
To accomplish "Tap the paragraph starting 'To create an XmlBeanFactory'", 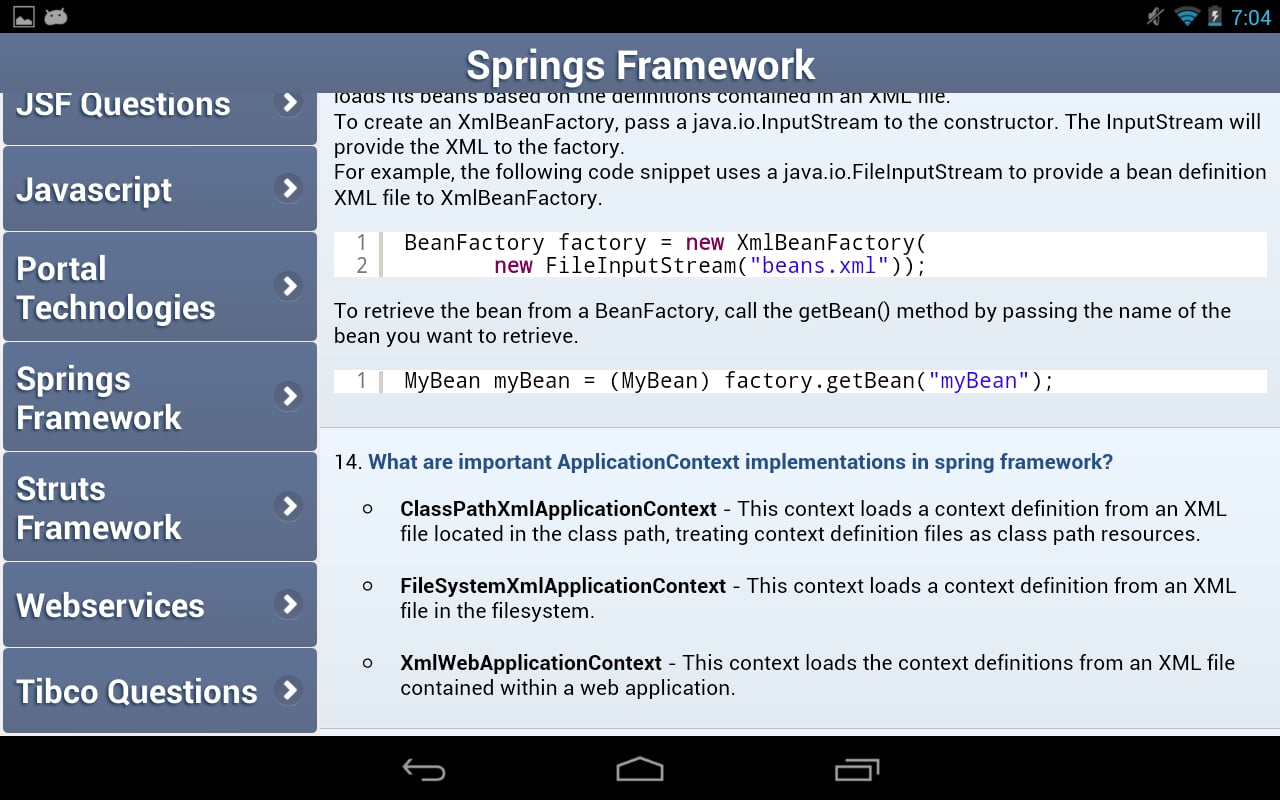I will [x=798, y=135].
